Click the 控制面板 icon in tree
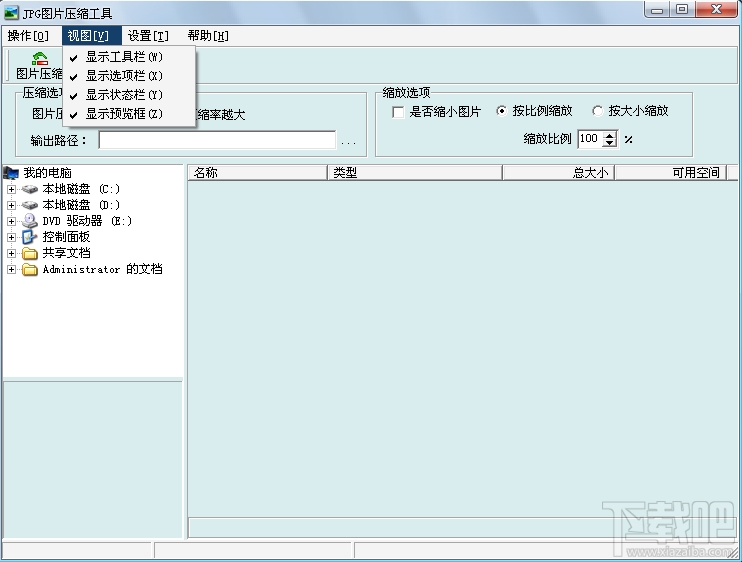742x562 pixels. click(30, 237)
